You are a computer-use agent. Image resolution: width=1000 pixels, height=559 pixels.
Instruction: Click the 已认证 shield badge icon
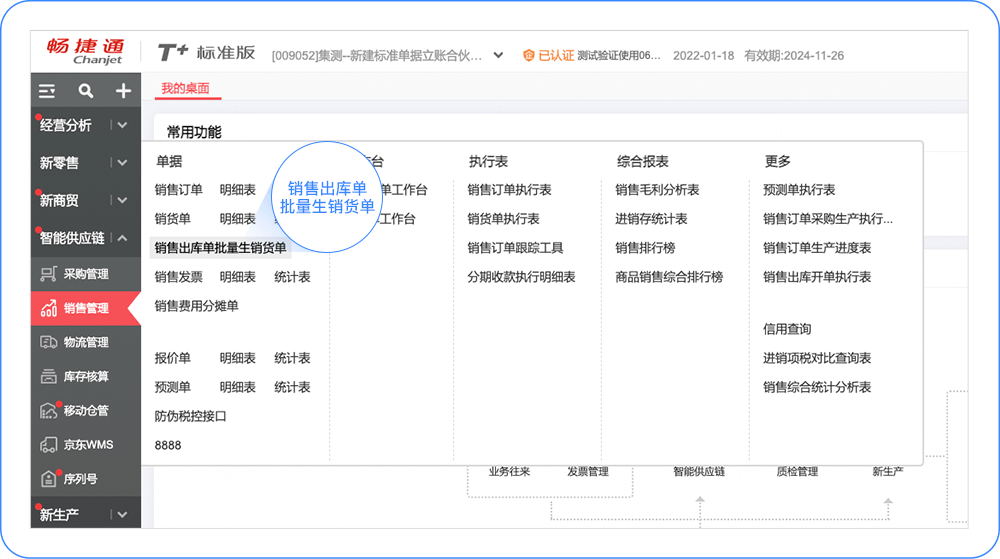[528, 55]
